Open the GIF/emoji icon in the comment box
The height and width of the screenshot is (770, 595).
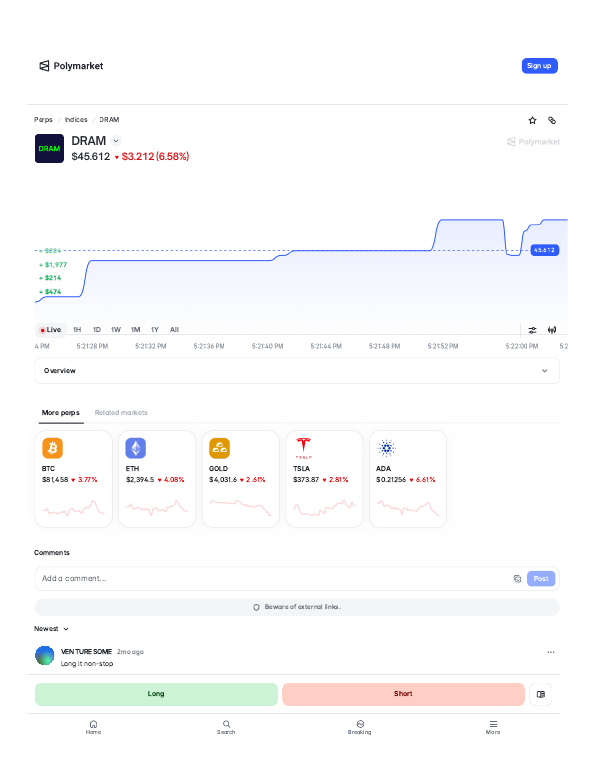pos(517,578)
